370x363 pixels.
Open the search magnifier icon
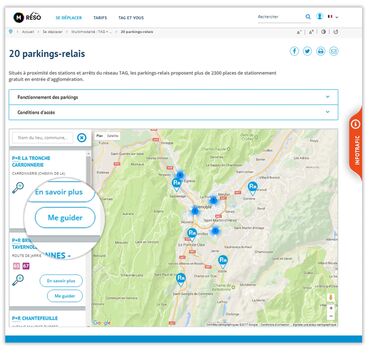308,17
